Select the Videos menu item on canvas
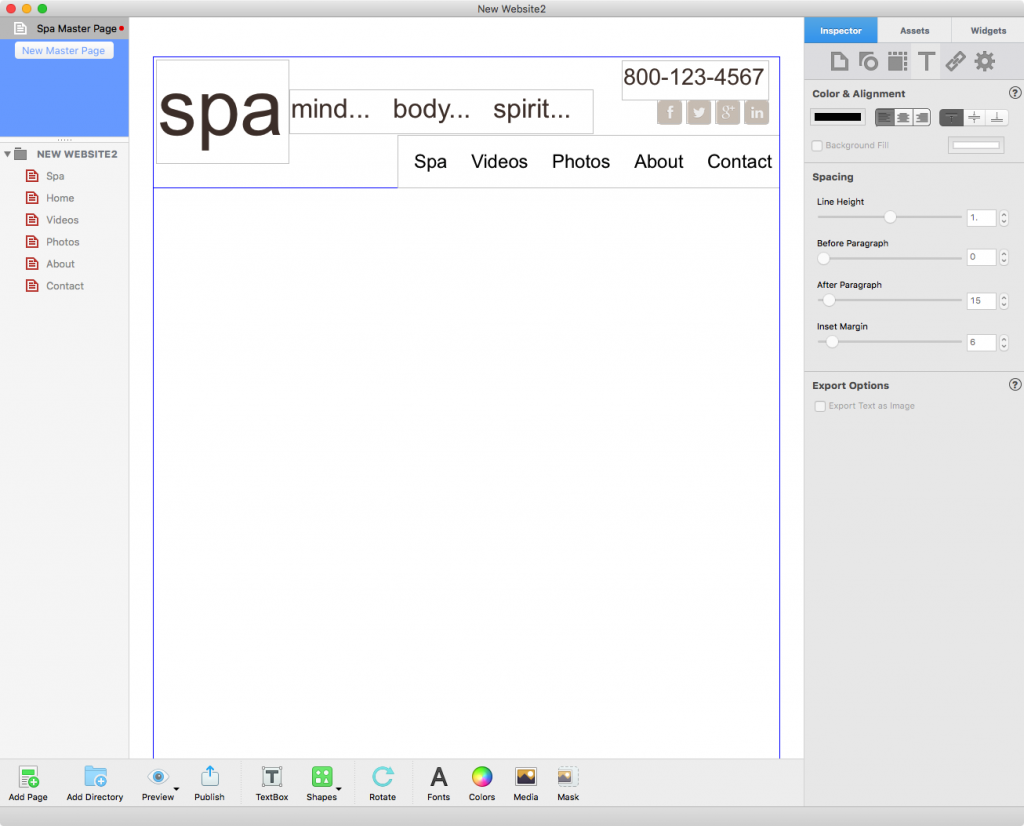 (499, 161)
